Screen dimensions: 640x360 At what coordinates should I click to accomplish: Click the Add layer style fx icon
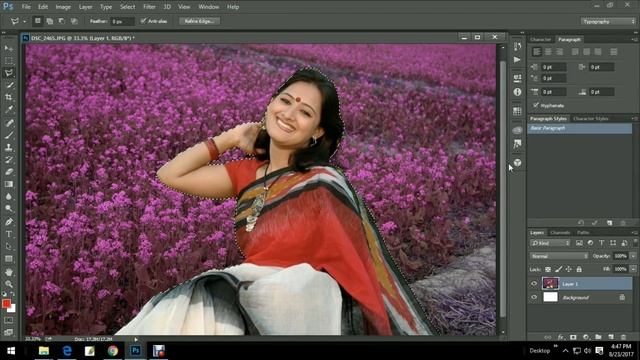561,337
